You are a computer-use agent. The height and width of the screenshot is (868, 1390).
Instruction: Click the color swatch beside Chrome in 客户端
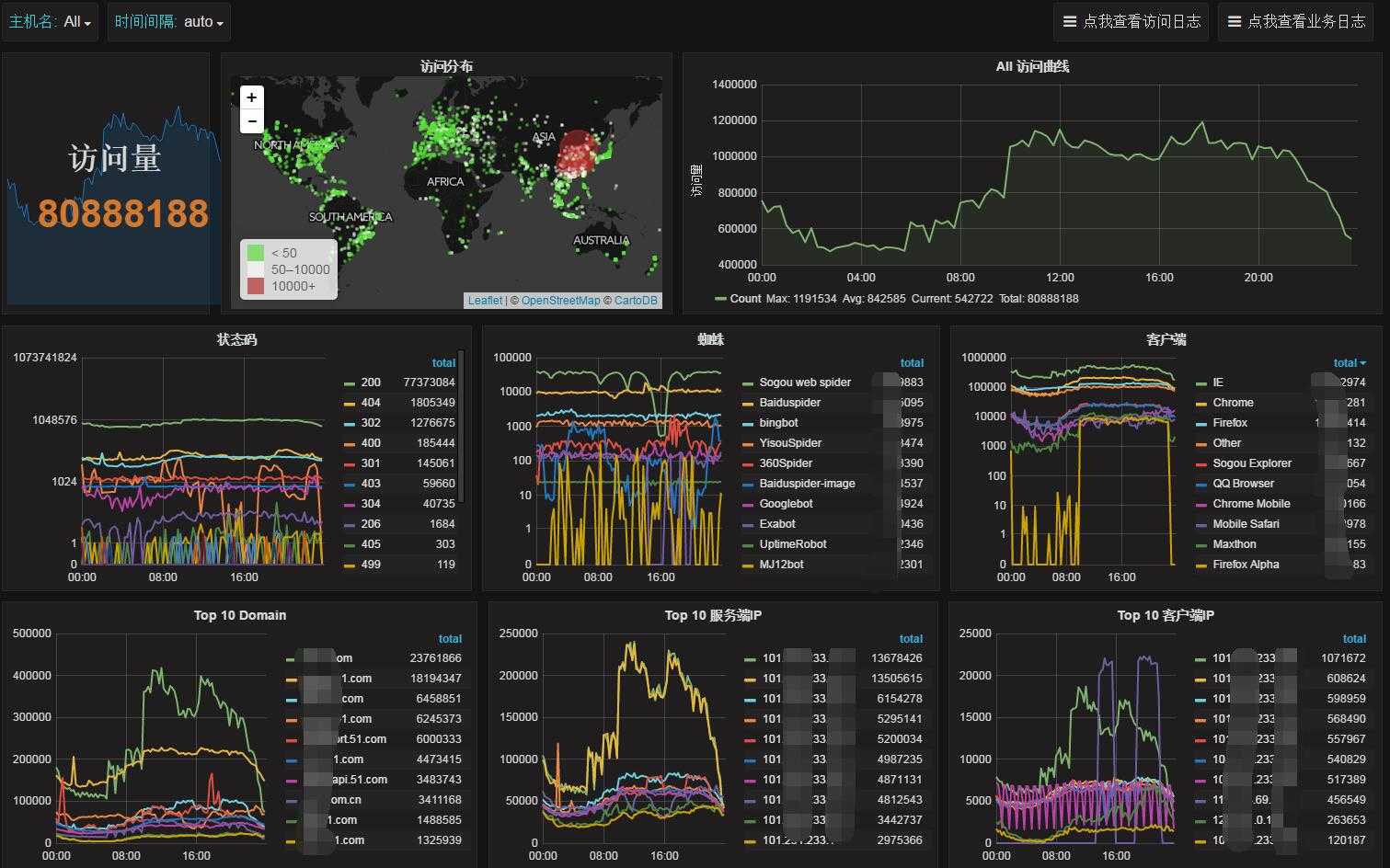(x=1201, y=404)
